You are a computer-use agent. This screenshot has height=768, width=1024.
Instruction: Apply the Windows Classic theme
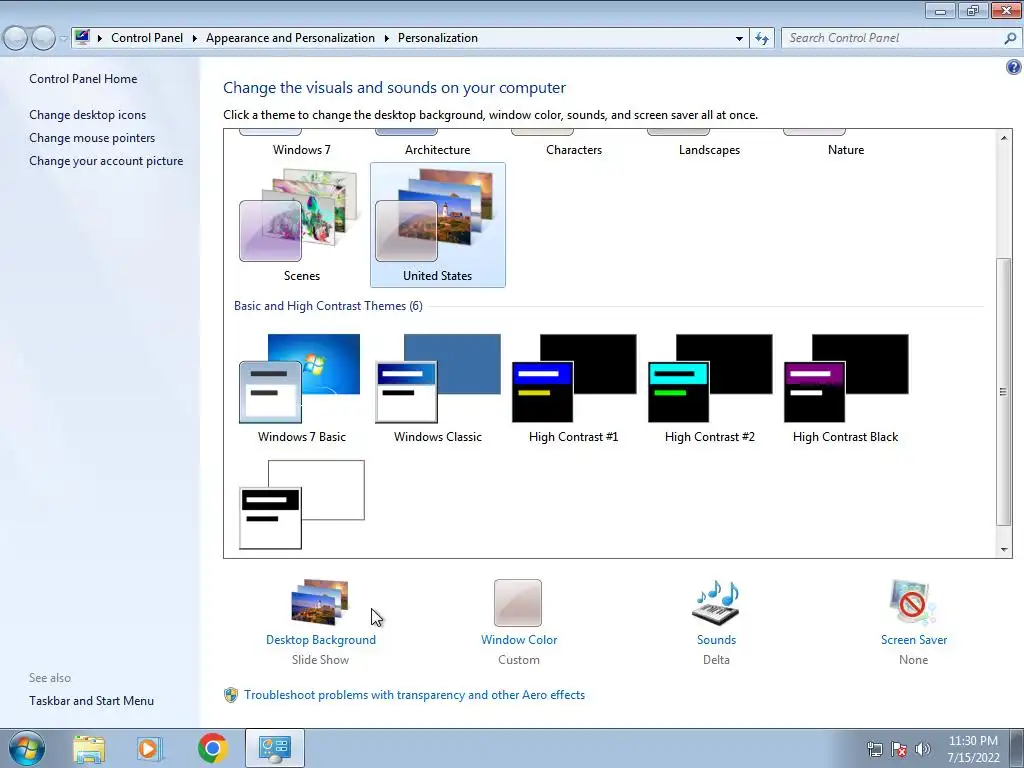click(x=438, y=389)
